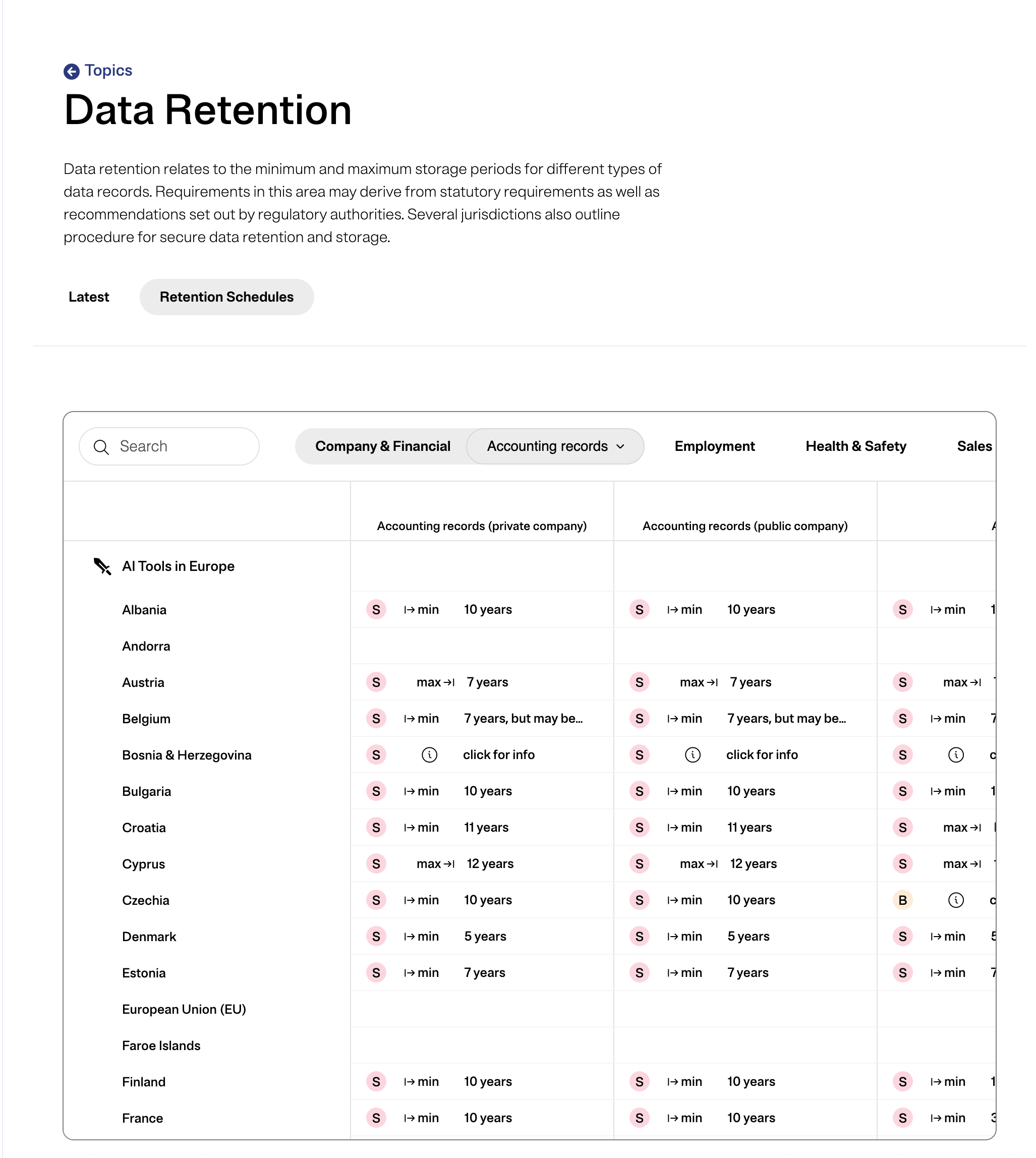Open the Accounting records dropdown
The image size is (1036, 1158).
(555, 446)
